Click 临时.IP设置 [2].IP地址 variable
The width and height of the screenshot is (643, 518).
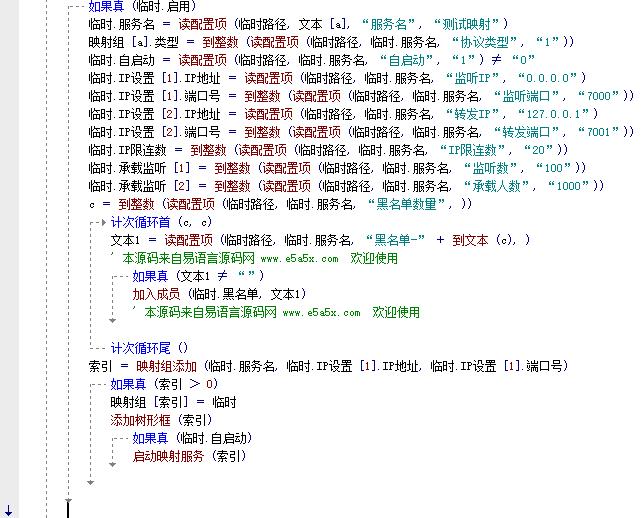tap(155, 114)
